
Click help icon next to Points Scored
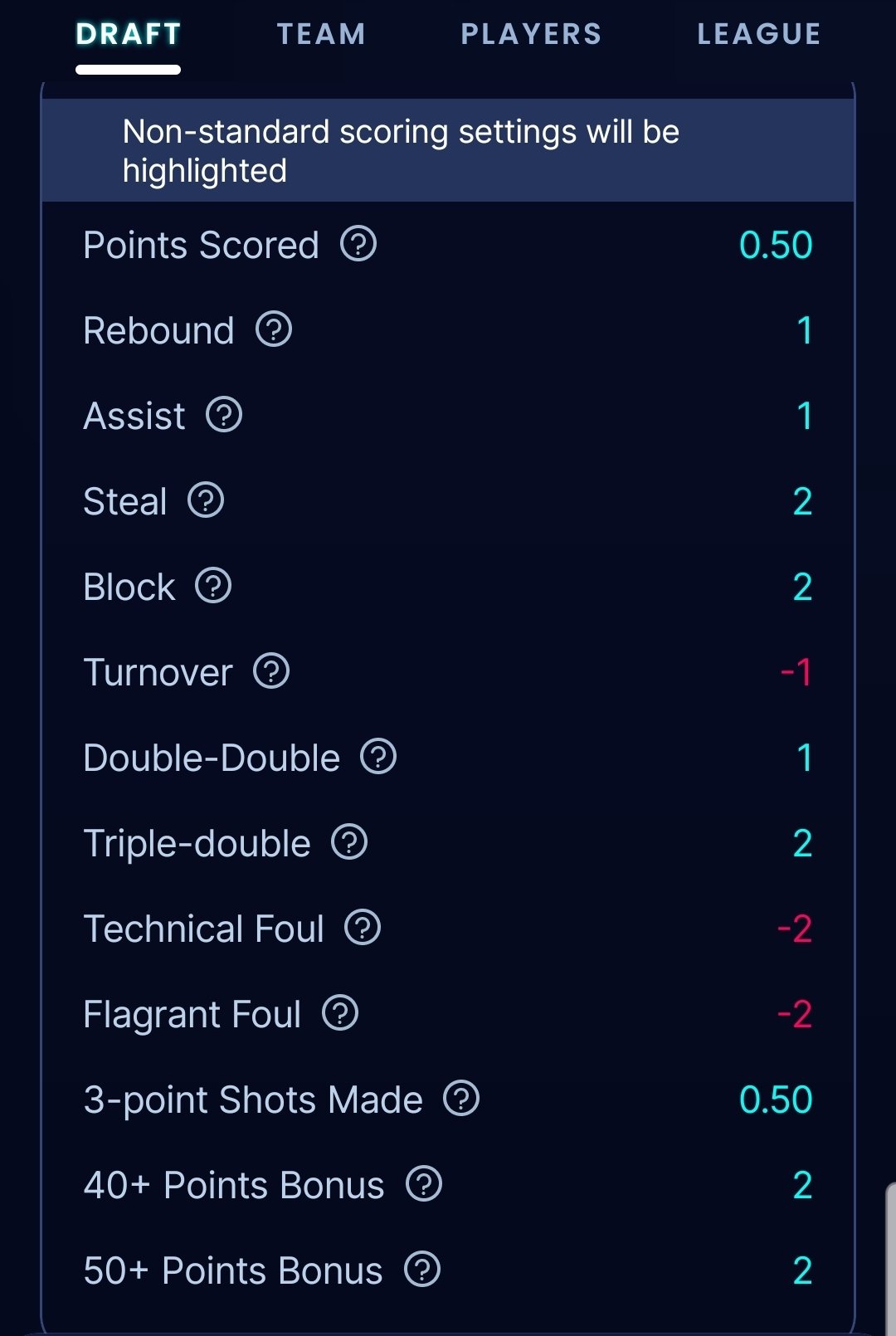click(x=358, y=244)
